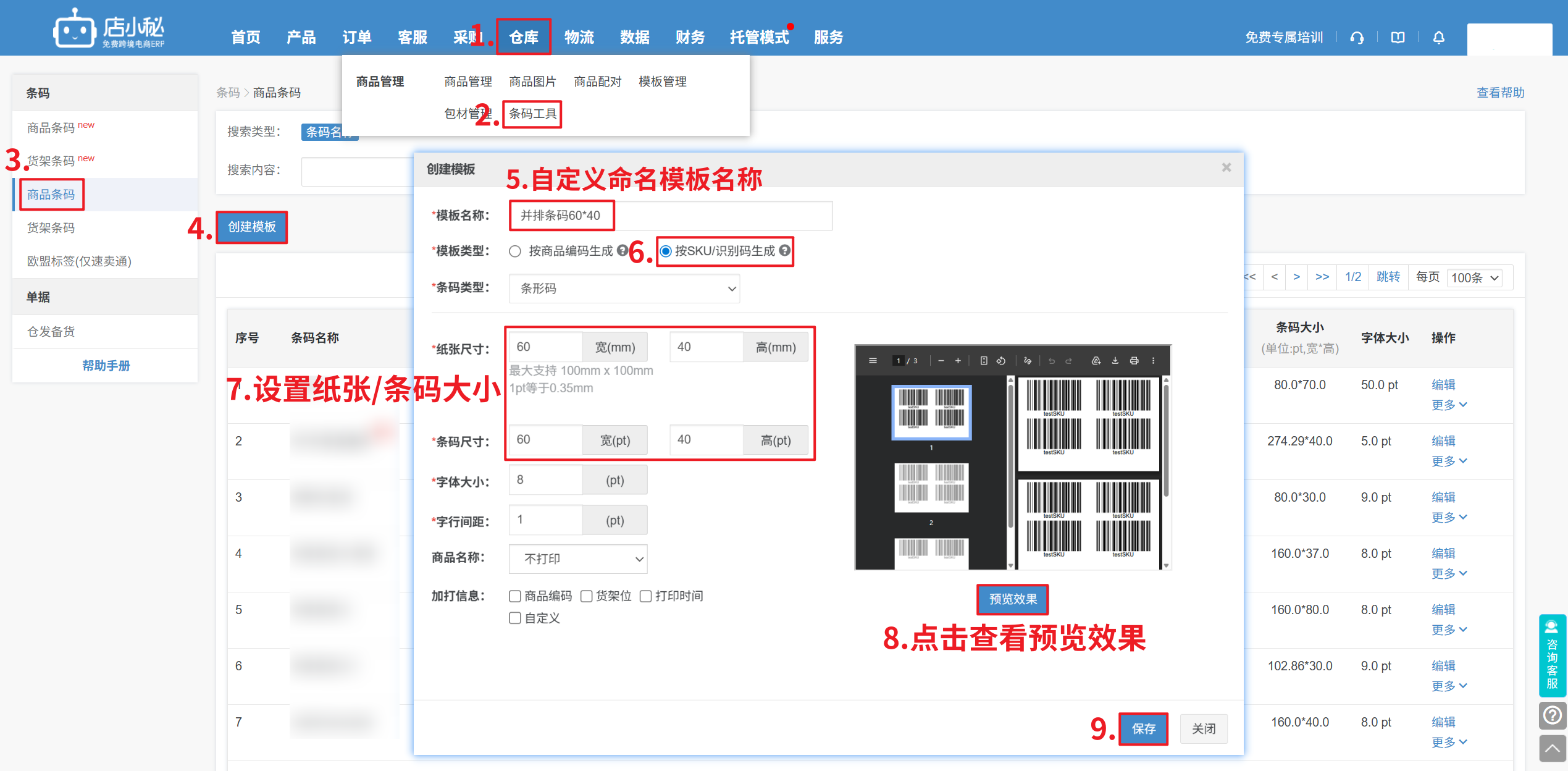The height and width of the screenshot is (771, 1568).
Task: Click the PDF preview download icon
Action: (x=1115, y=361)
